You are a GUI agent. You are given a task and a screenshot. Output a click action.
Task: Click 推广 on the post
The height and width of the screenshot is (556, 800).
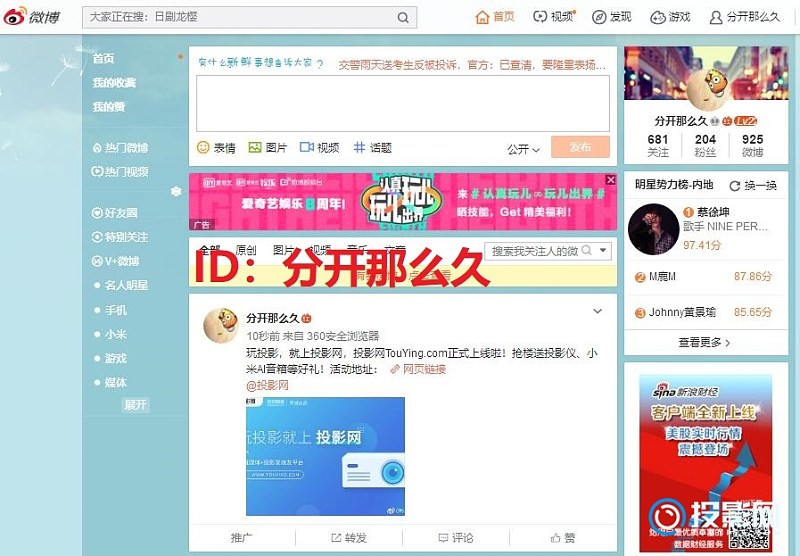(x=242, y=538)
